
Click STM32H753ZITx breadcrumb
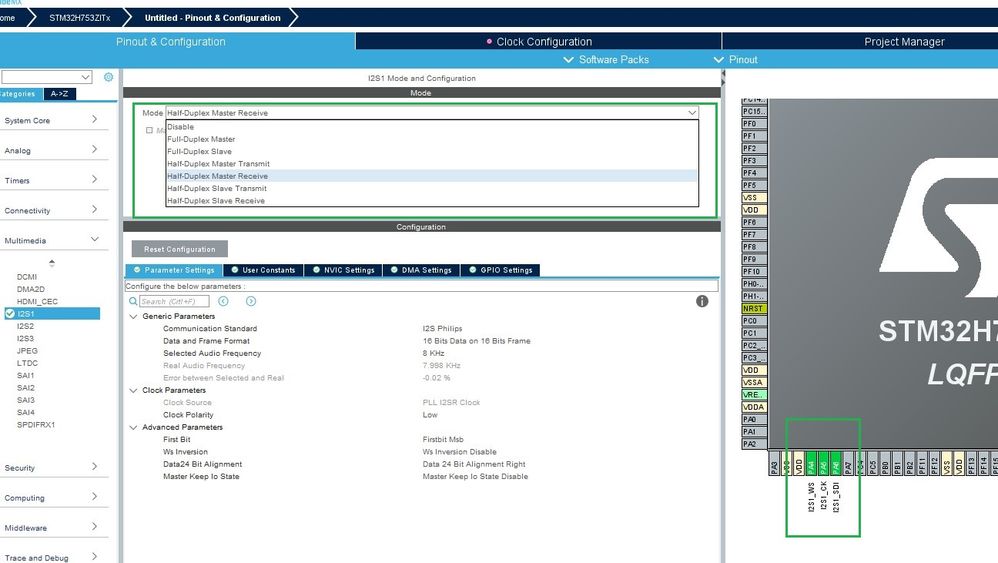80,18
